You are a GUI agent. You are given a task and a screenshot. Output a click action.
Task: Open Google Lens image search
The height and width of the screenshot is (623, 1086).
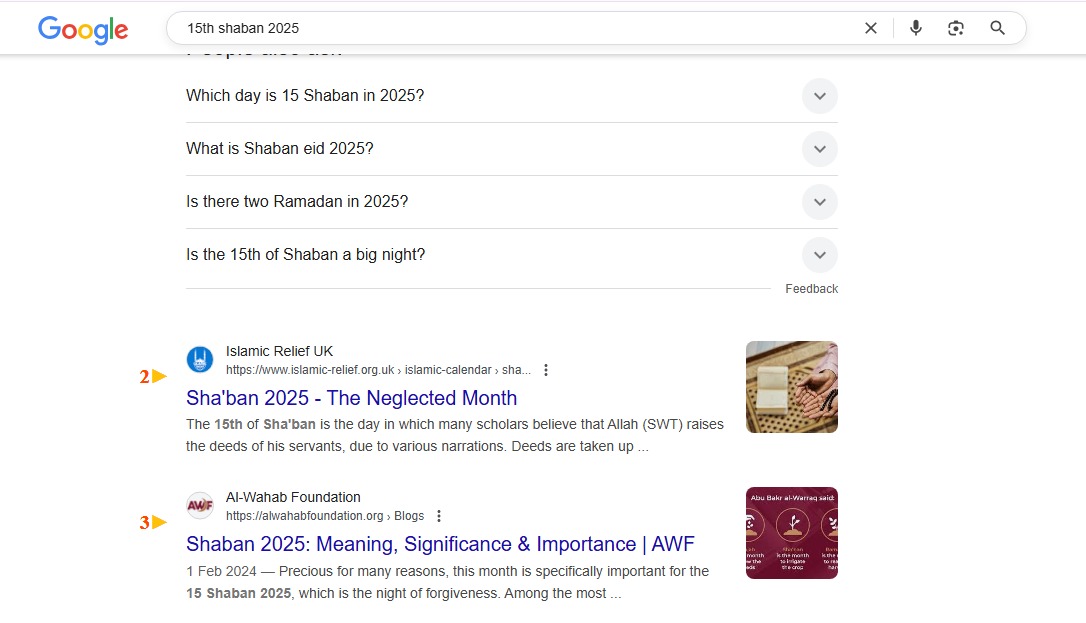[956, 28]
